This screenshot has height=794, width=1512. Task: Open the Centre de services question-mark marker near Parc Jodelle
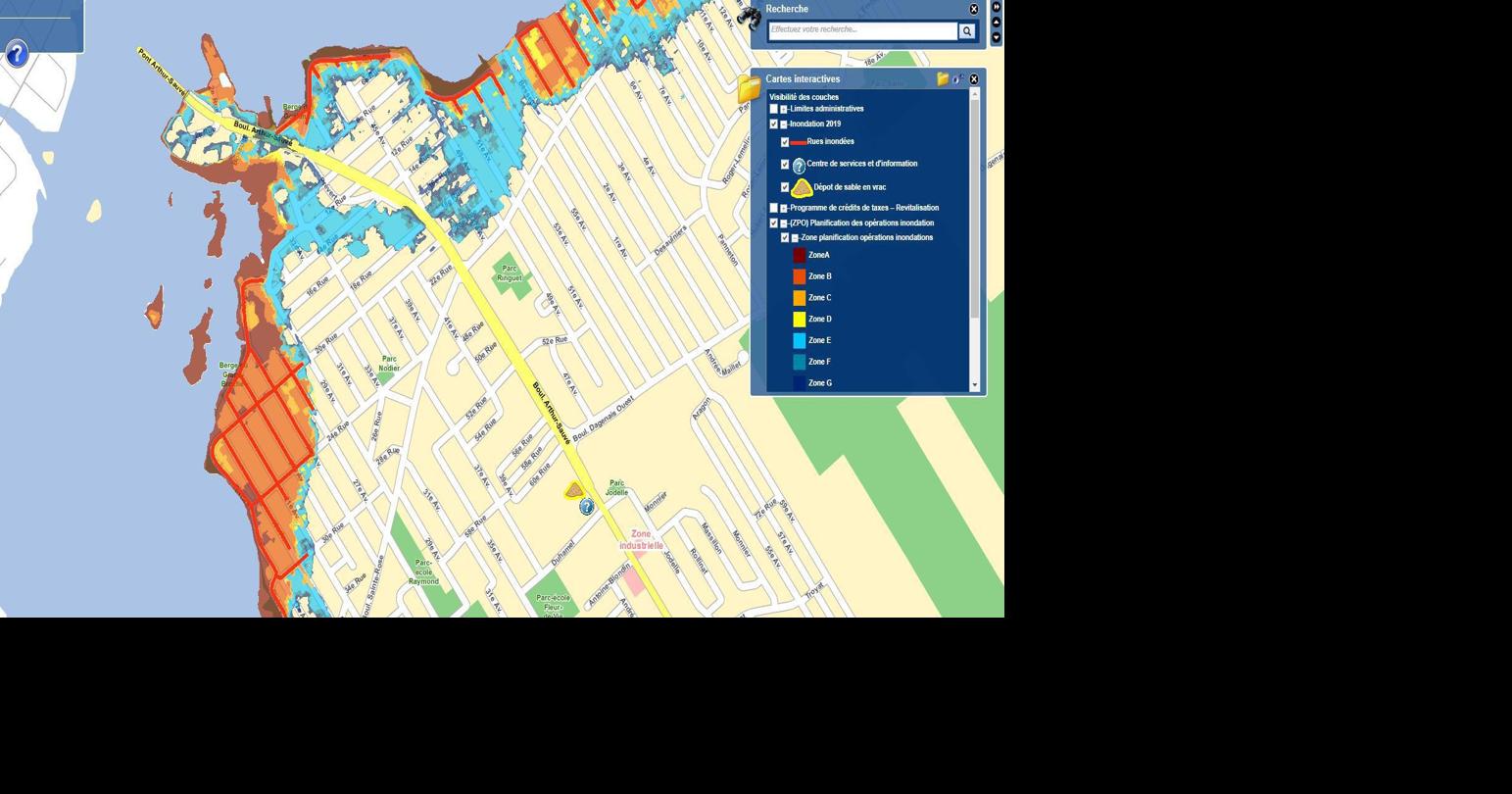(586, 507)
